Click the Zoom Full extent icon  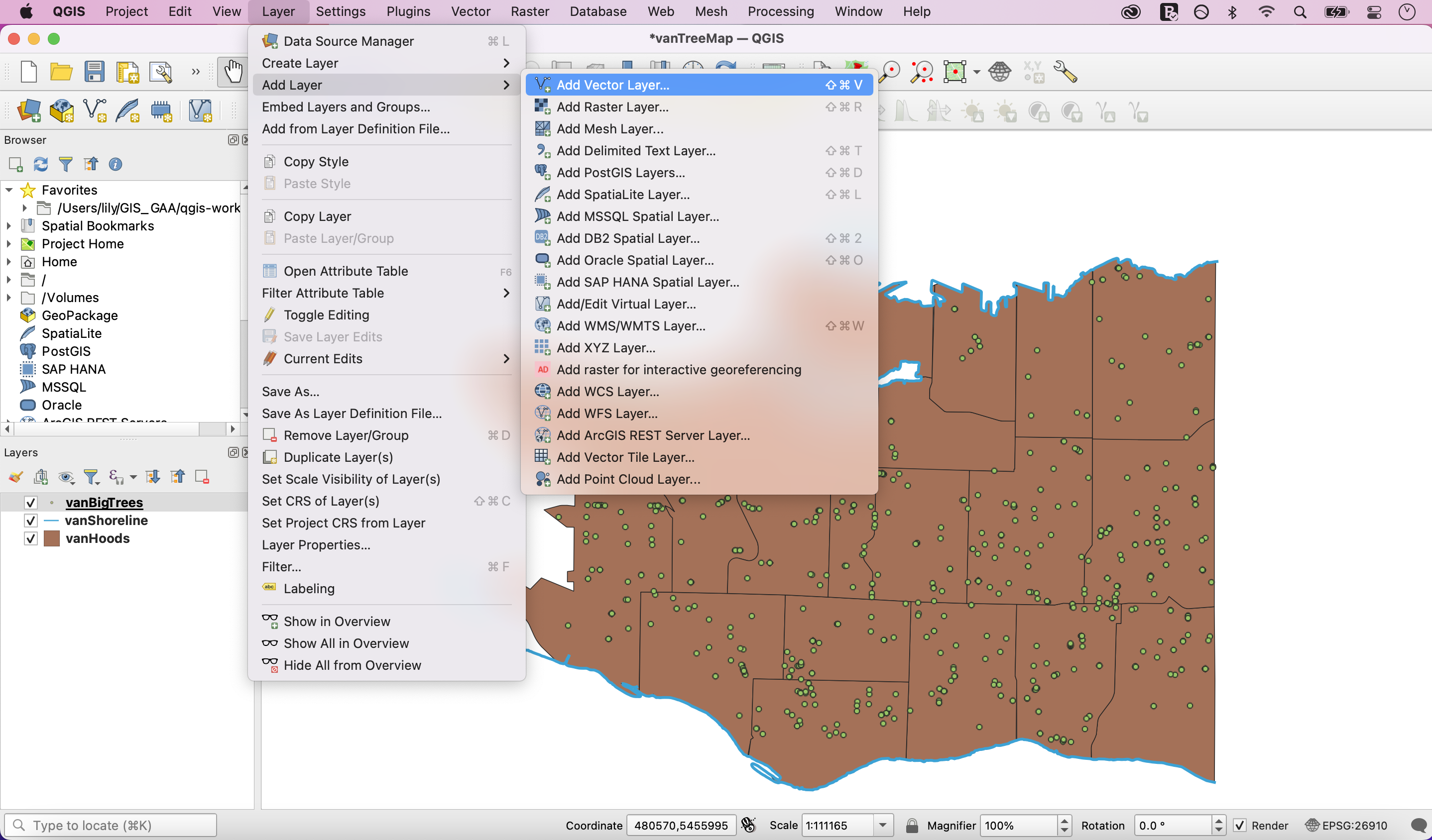[955, 72]
